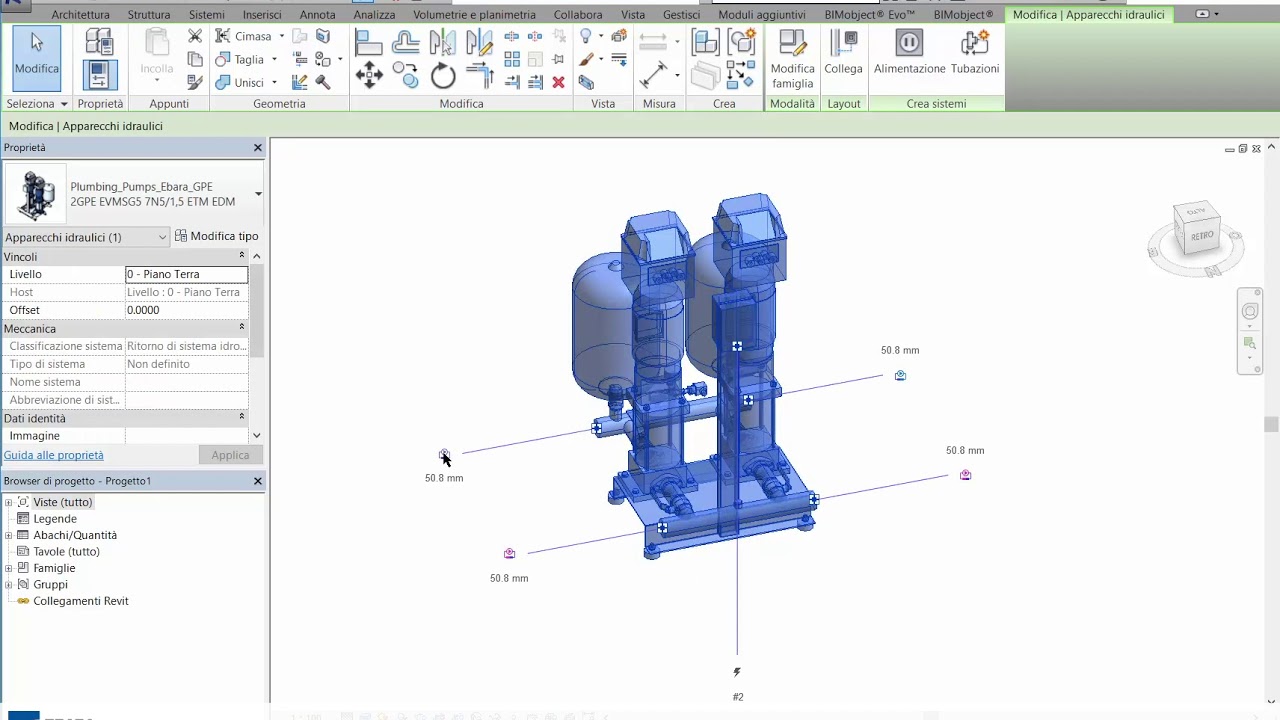Screen dimensions: 1280x720
Task: Click the upper right 50.8 mm connector symbol
Action: [x=900, y=375]
